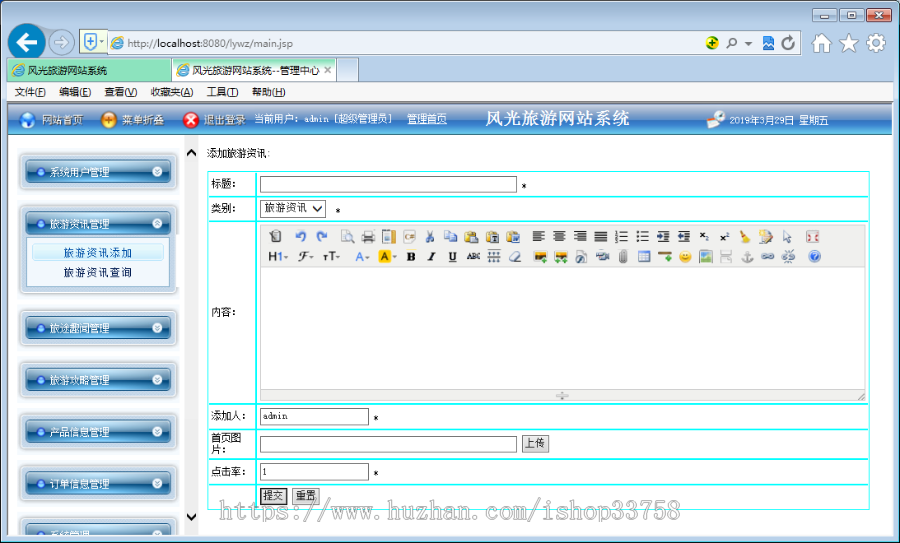The height and width of the screenshot is (543, 900).
Task: Open the 旅游资讯查询 link
Action: point(98,273)
